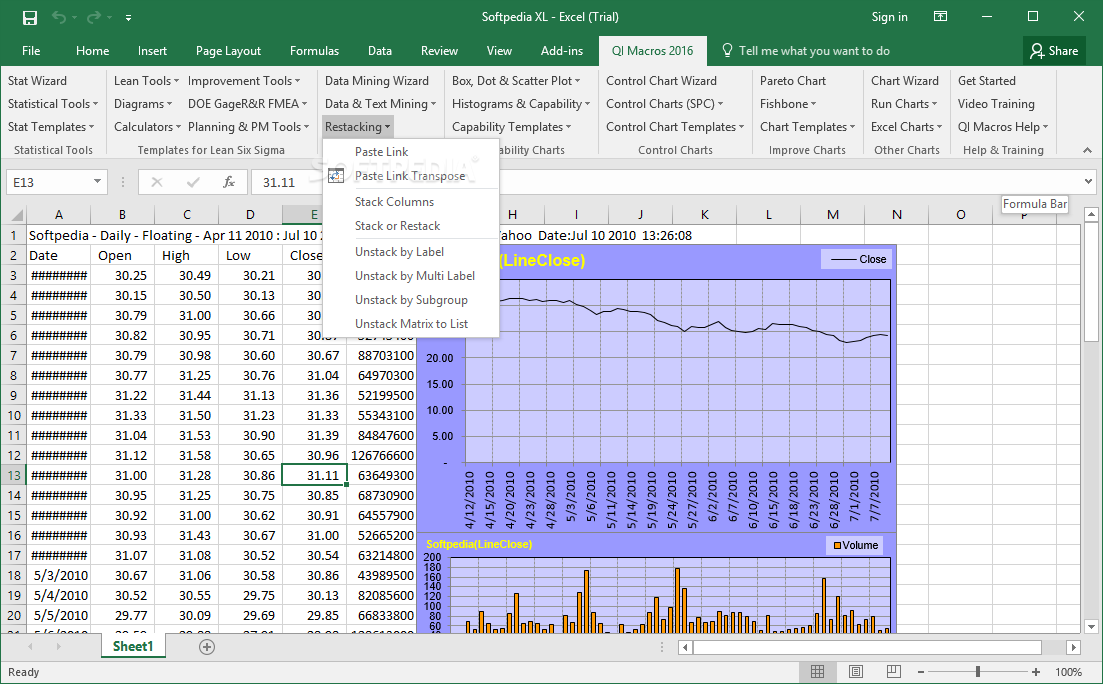The image size is (1103, 684).
Task: Open the Name Box dropdown arrow
Action: [x=97, y=182]
